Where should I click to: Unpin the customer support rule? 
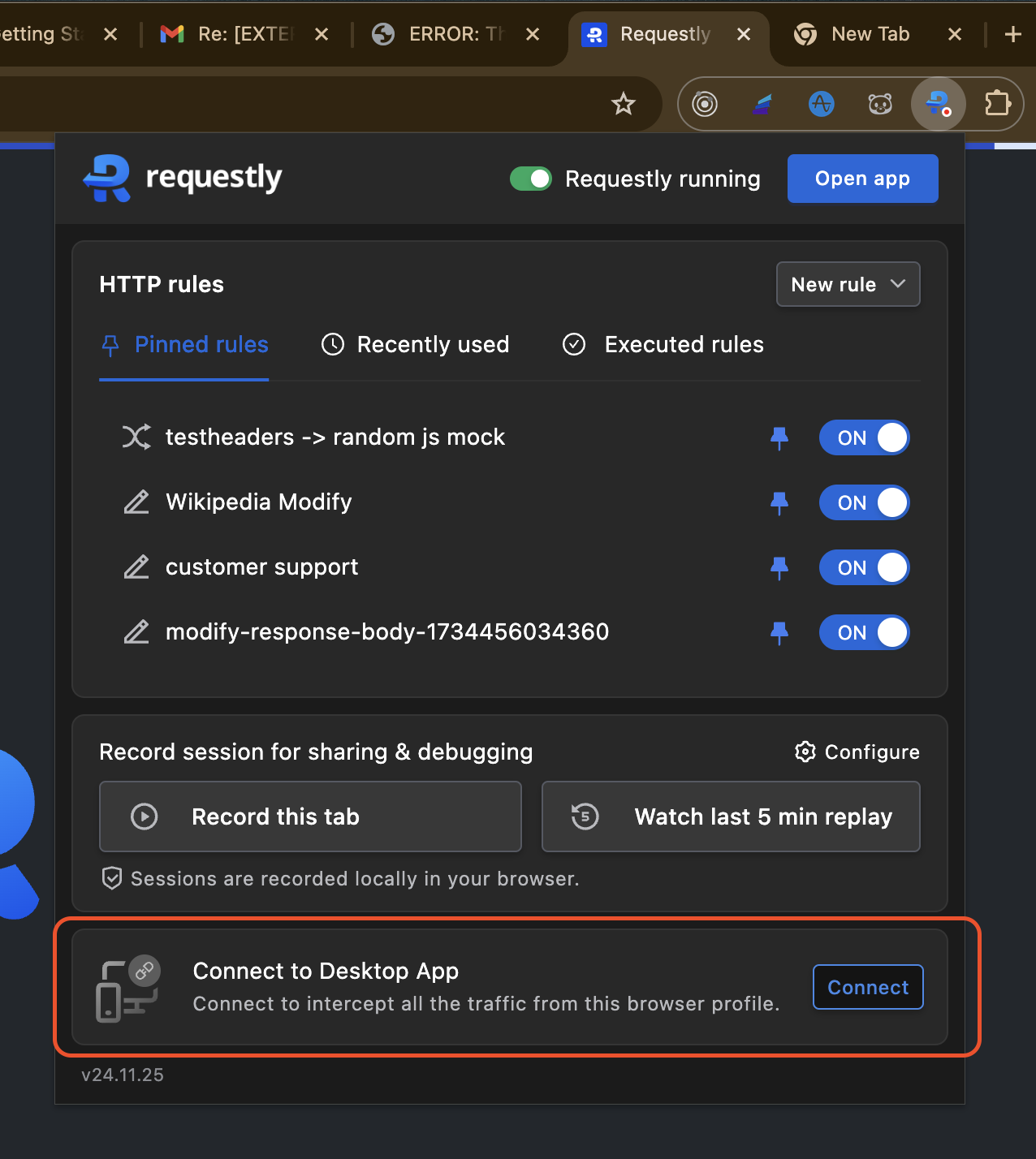[779, 567]
